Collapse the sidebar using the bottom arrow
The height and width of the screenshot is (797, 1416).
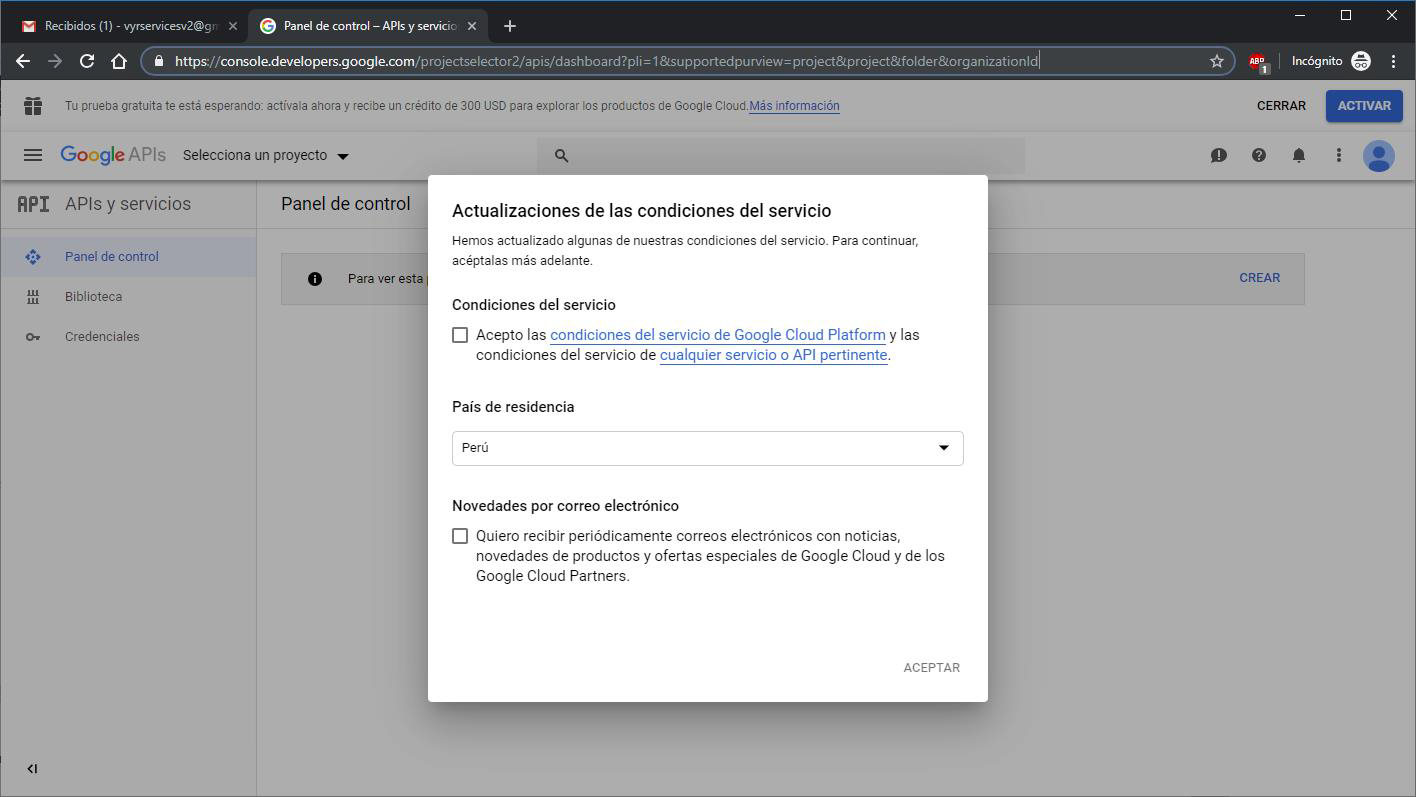click(32, 768)
